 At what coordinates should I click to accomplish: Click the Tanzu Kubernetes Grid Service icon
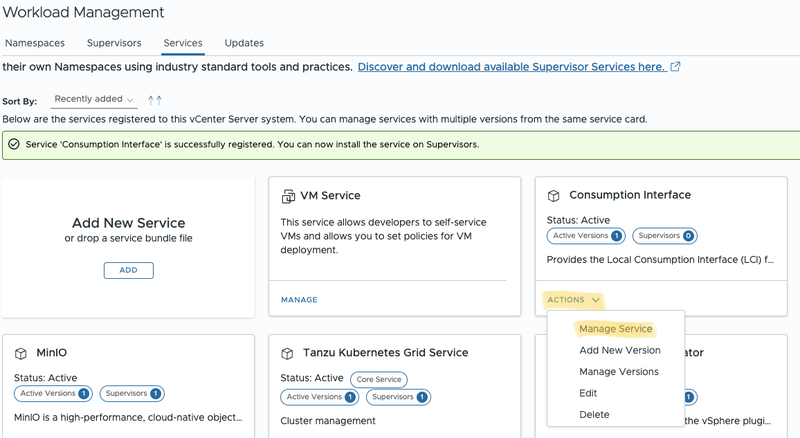(x=287, y=353)
